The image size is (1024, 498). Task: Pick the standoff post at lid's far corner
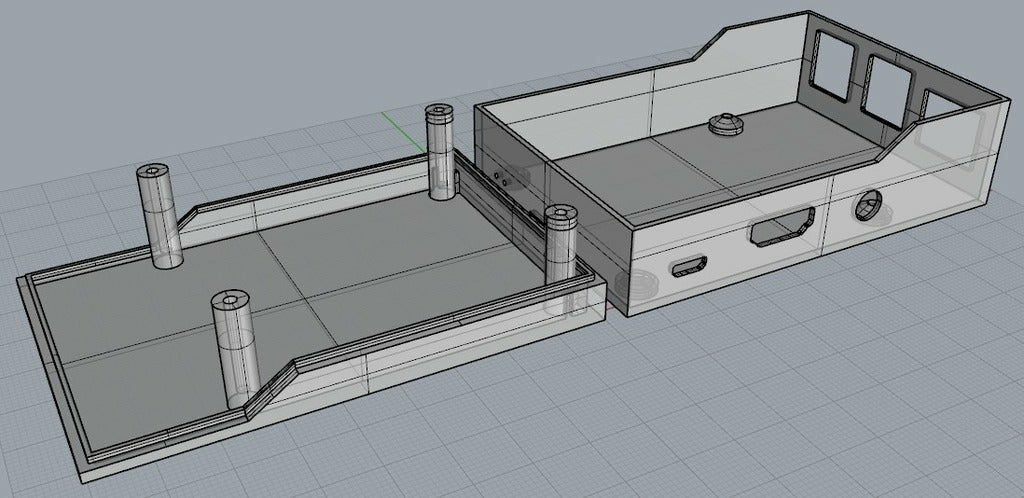point(440,152)
